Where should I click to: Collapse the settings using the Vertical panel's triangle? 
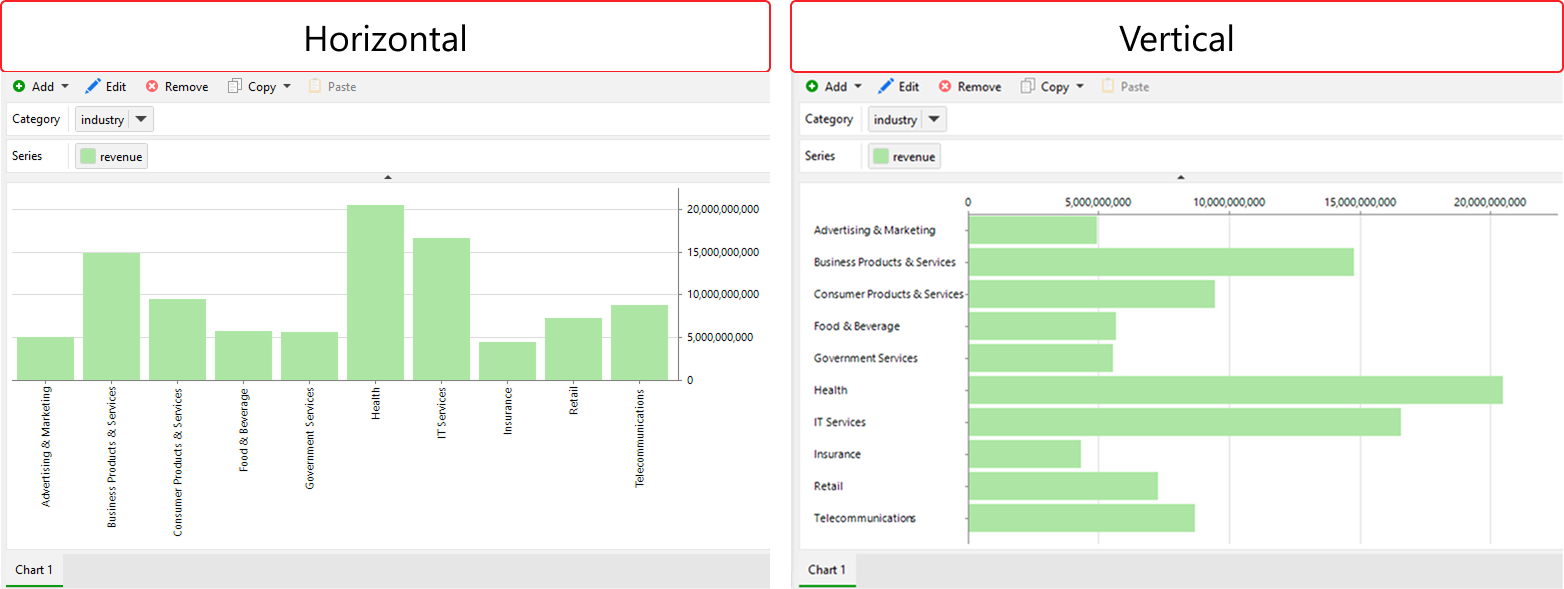[x=1181, y=177]
